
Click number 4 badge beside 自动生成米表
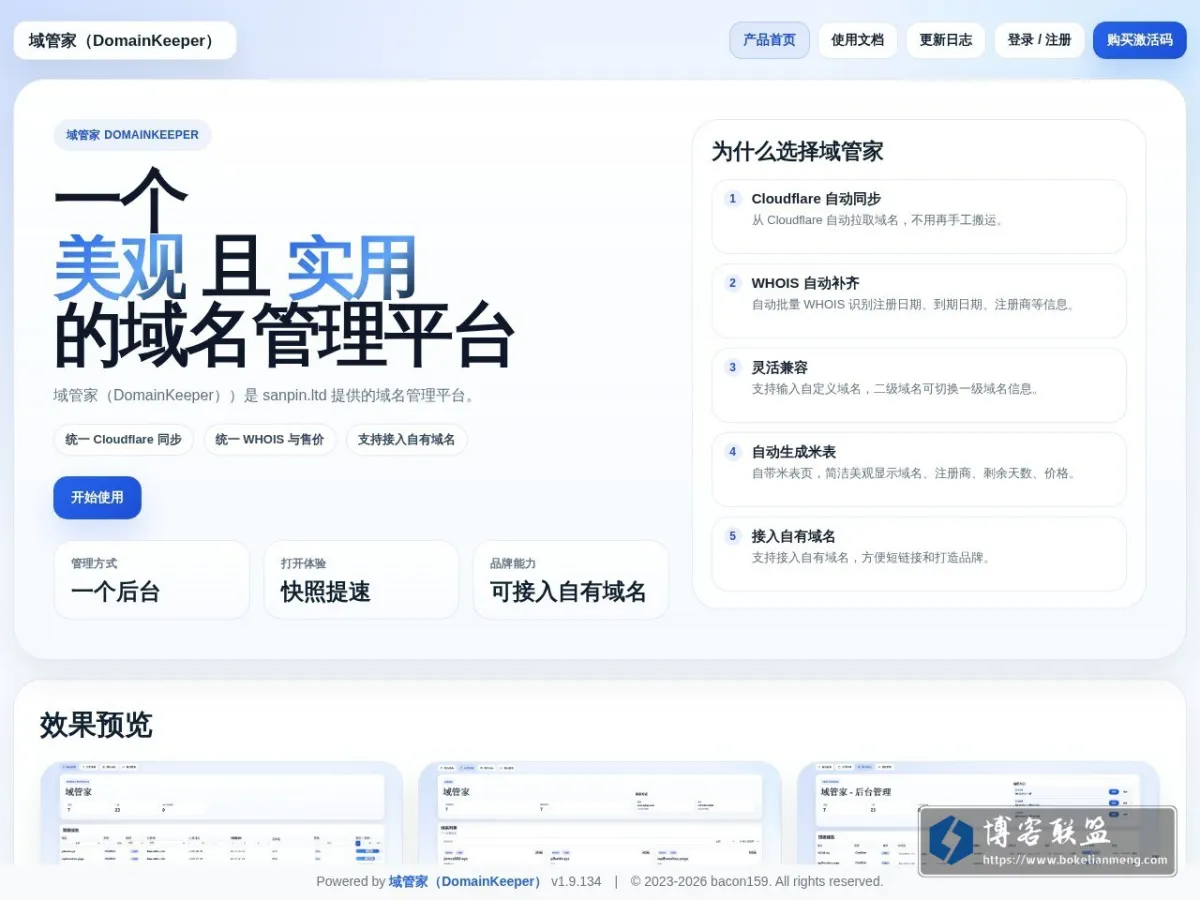pos(733,452)
